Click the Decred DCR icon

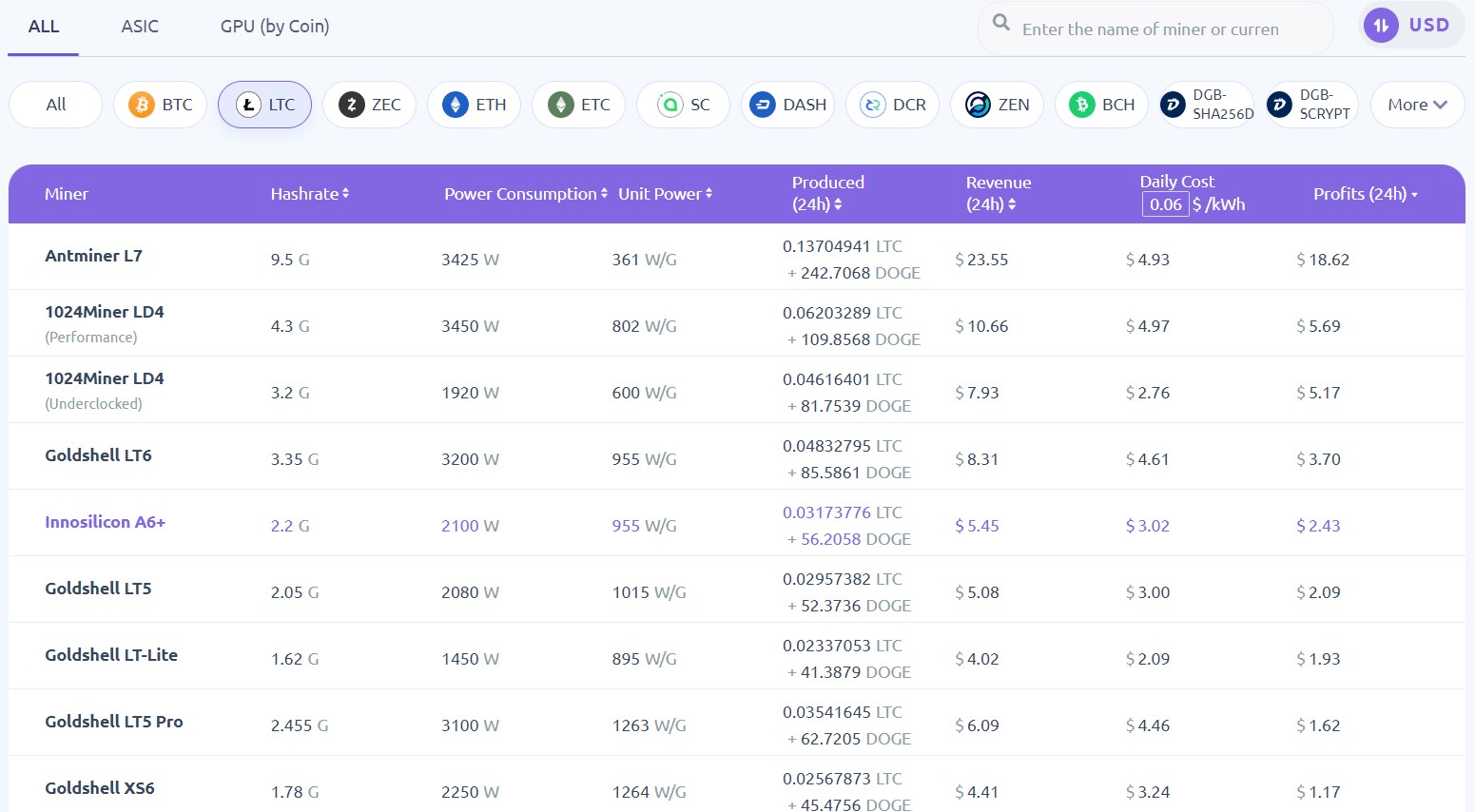(872, 105)
